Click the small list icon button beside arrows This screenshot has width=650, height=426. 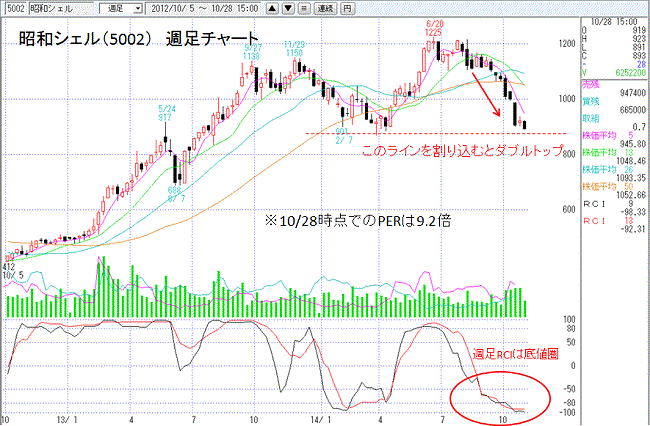click(x=305, y=8)
